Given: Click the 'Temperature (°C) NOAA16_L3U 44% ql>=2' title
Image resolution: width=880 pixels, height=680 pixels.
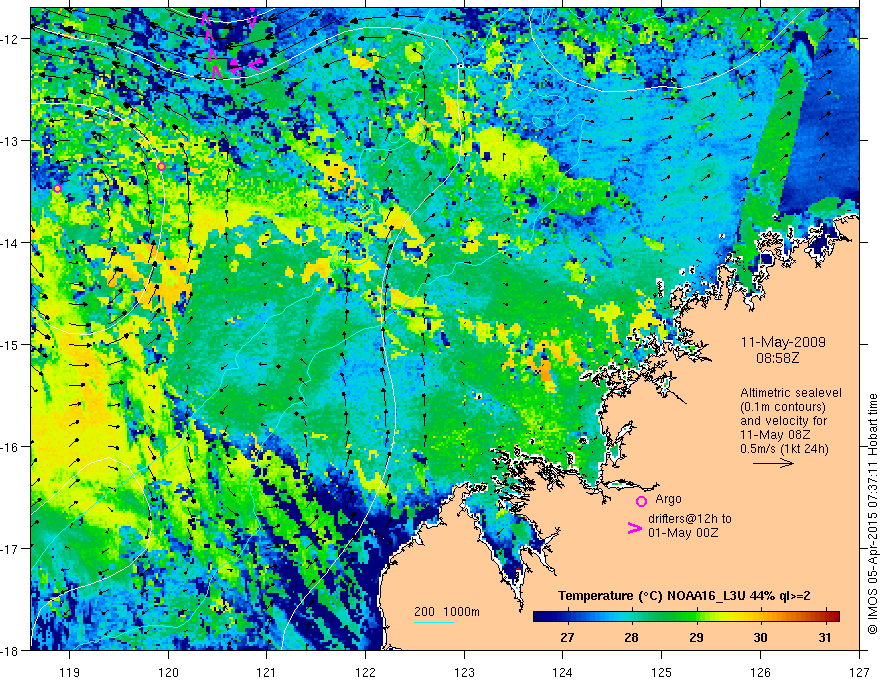Looking at the screenshot, I should [684, 596].
